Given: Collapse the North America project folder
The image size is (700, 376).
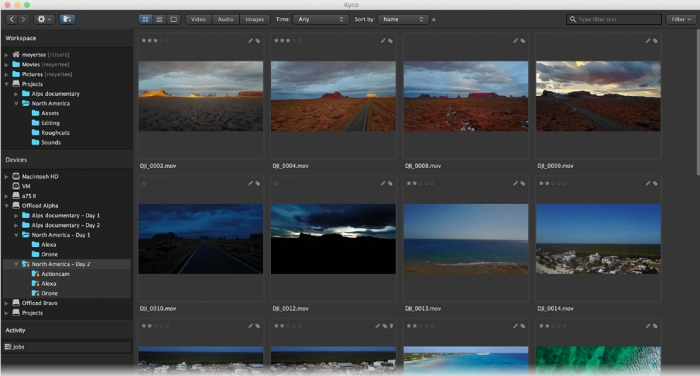Looking at the screenshot, I should point(16,104).
